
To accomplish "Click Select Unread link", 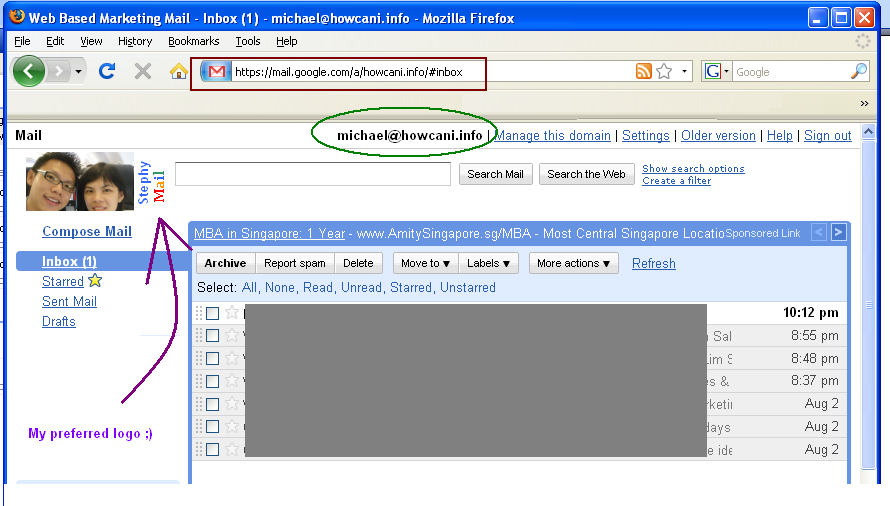I will tap(361, 287).
